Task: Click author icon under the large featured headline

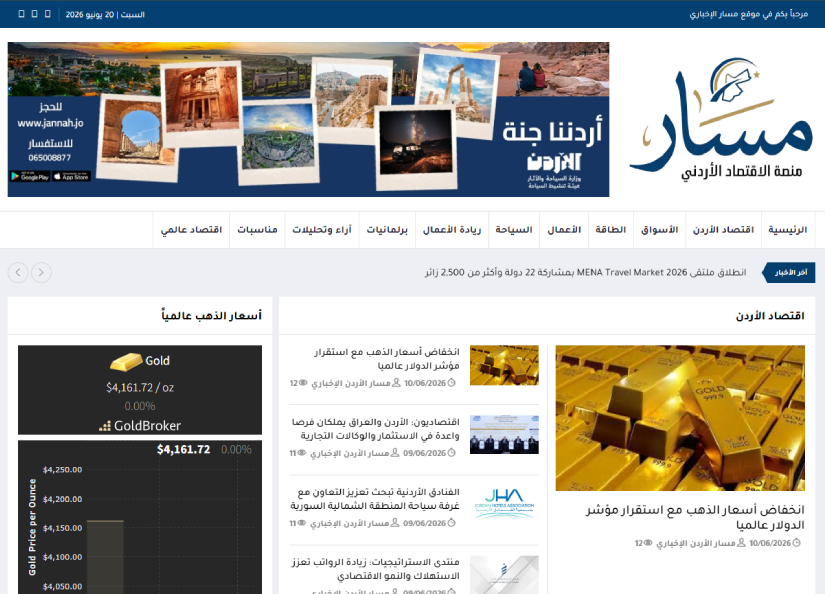Action: [741, 543]
